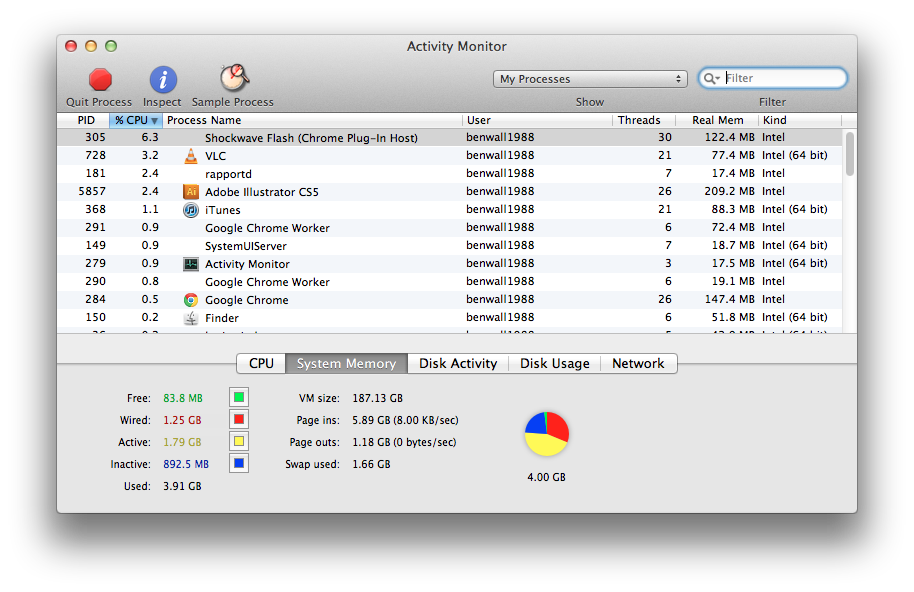Click the Page outs 1.18 GB value
The width and height of the screenshot is (914, 592).
404,442
